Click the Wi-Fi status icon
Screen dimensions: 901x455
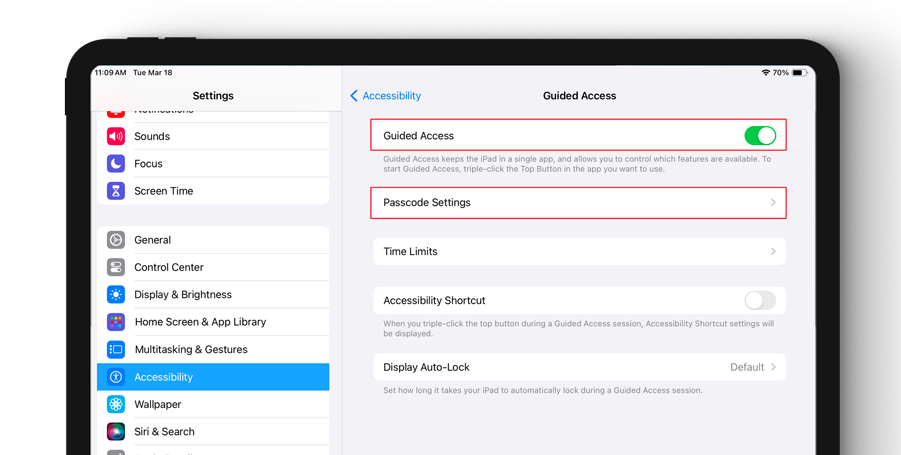click(765, 72)
